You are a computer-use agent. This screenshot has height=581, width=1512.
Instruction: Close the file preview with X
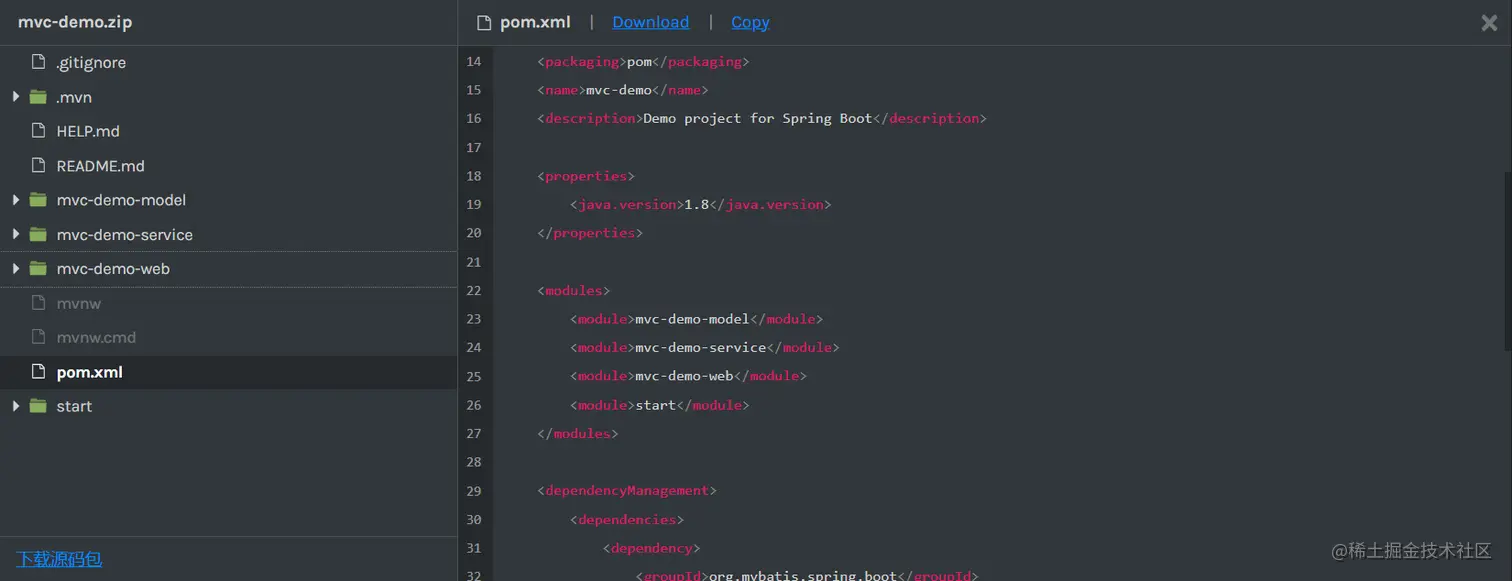click(1489, 22)
